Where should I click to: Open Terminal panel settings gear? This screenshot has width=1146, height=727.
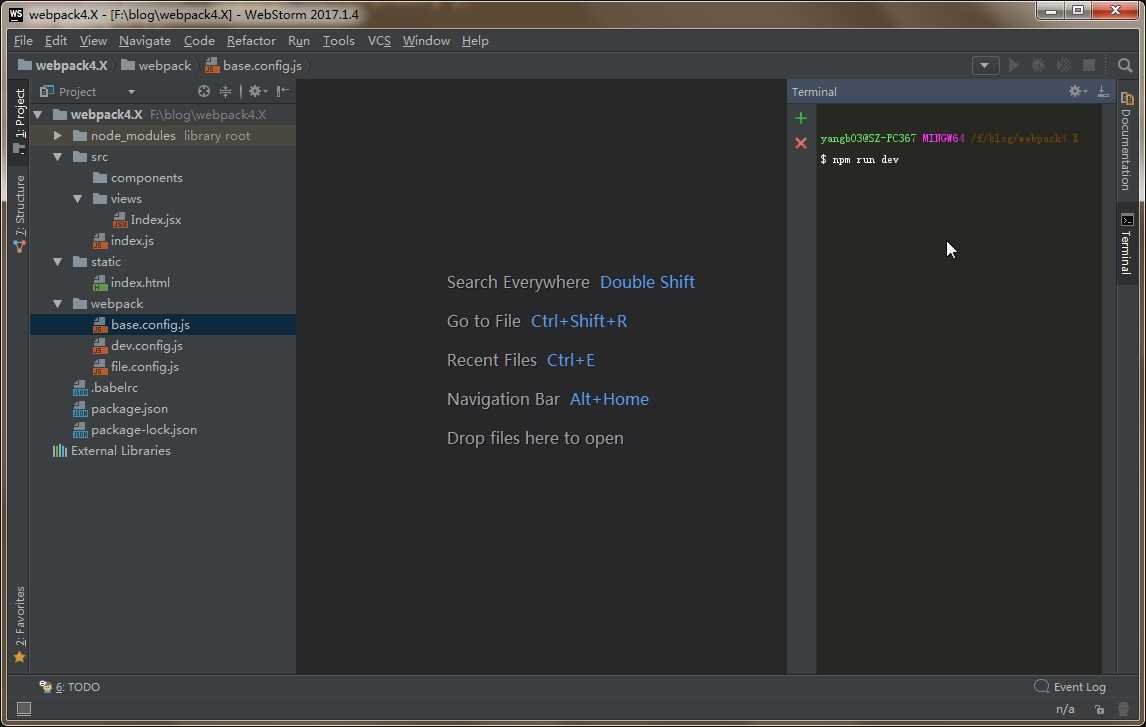[x=1077, y=91]
